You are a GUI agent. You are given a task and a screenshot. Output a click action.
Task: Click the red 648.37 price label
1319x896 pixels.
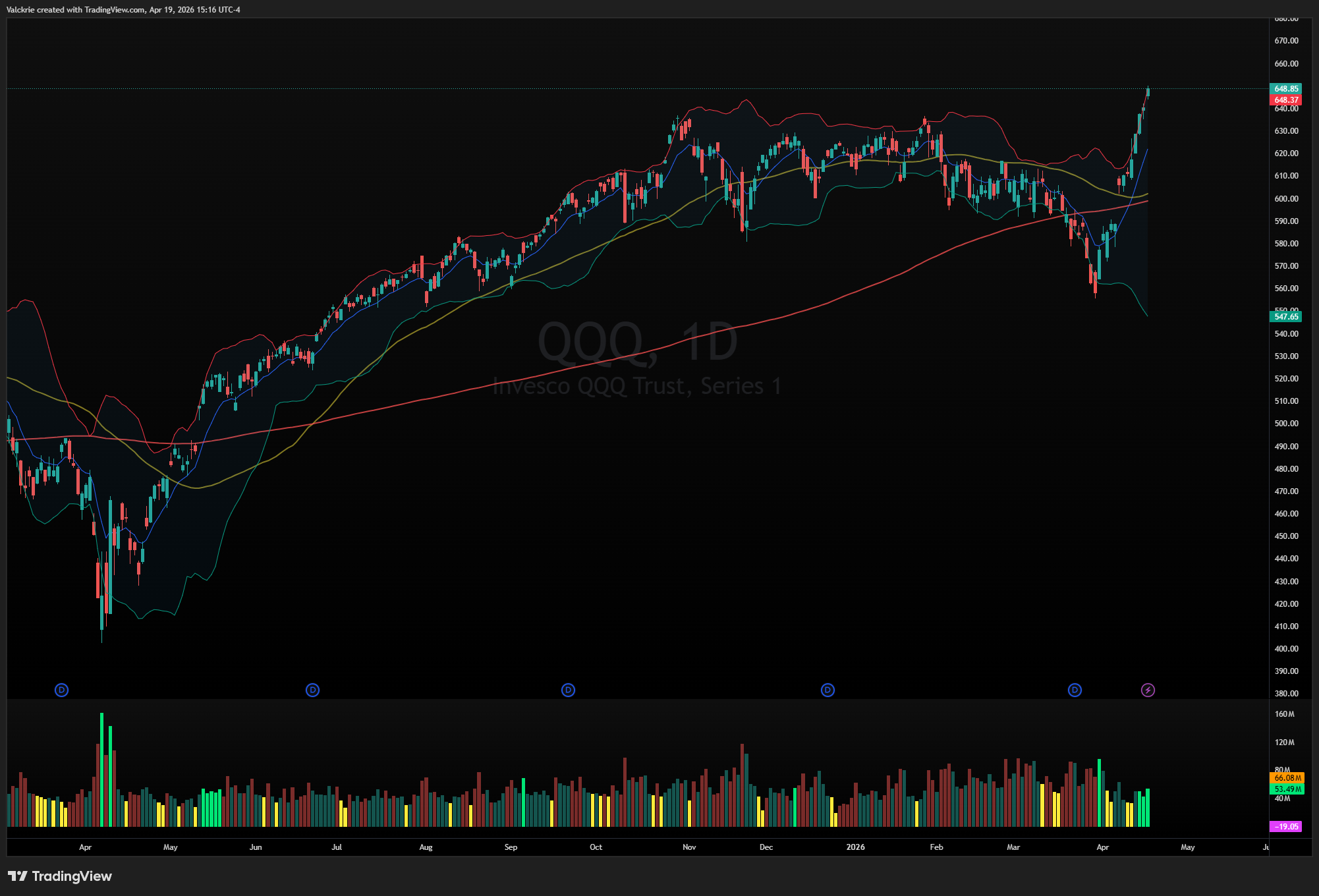coord(1285,100)
